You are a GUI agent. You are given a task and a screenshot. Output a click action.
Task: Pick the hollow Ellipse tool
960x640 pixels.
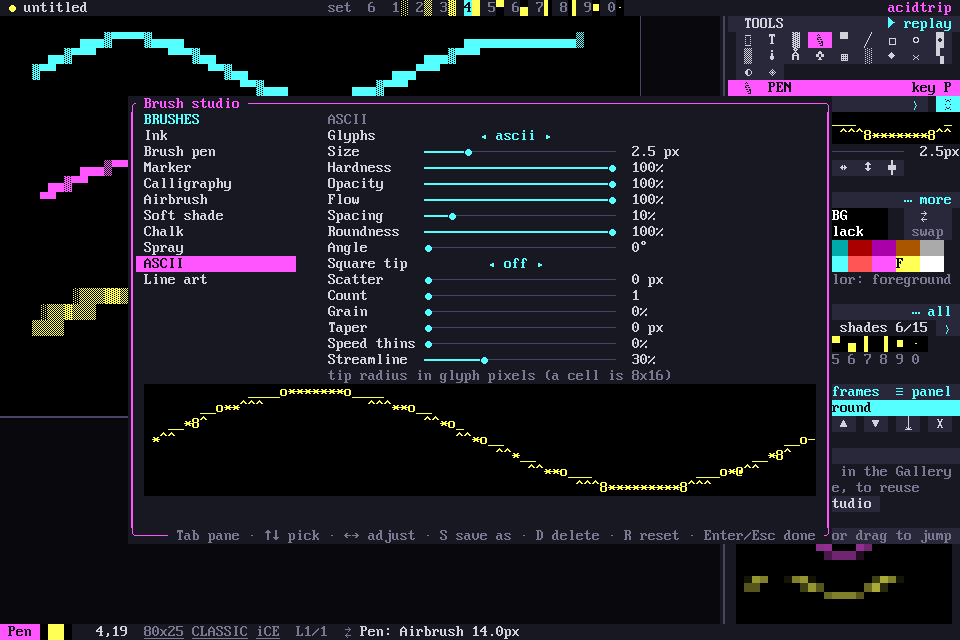(x=916, y=40)
